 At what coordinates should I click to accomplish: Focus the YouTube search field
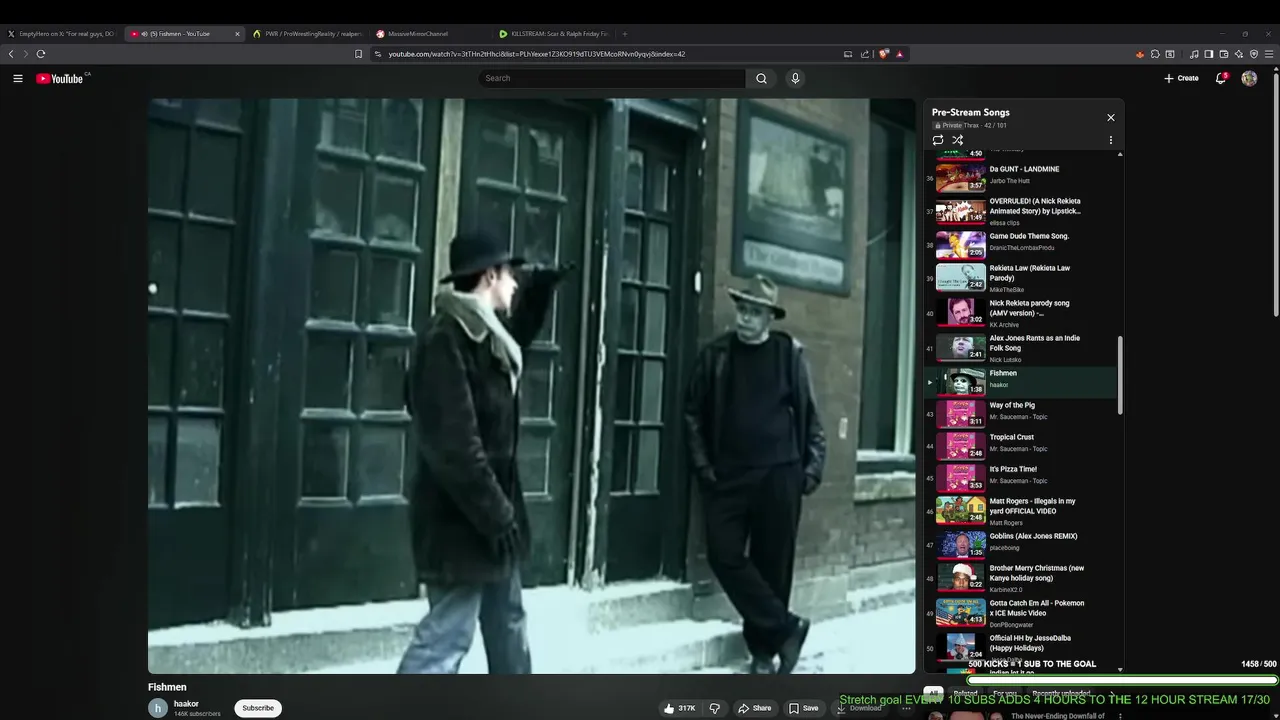click(612, 78)
